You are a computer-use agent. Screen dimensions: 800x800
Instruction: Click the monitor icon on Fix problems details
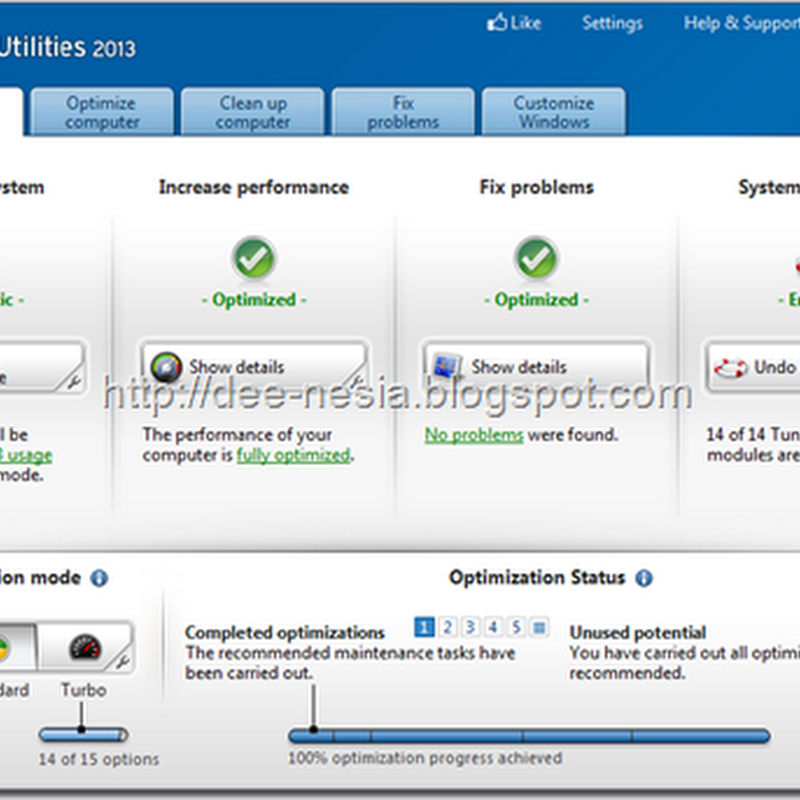(x=446, y=367)
